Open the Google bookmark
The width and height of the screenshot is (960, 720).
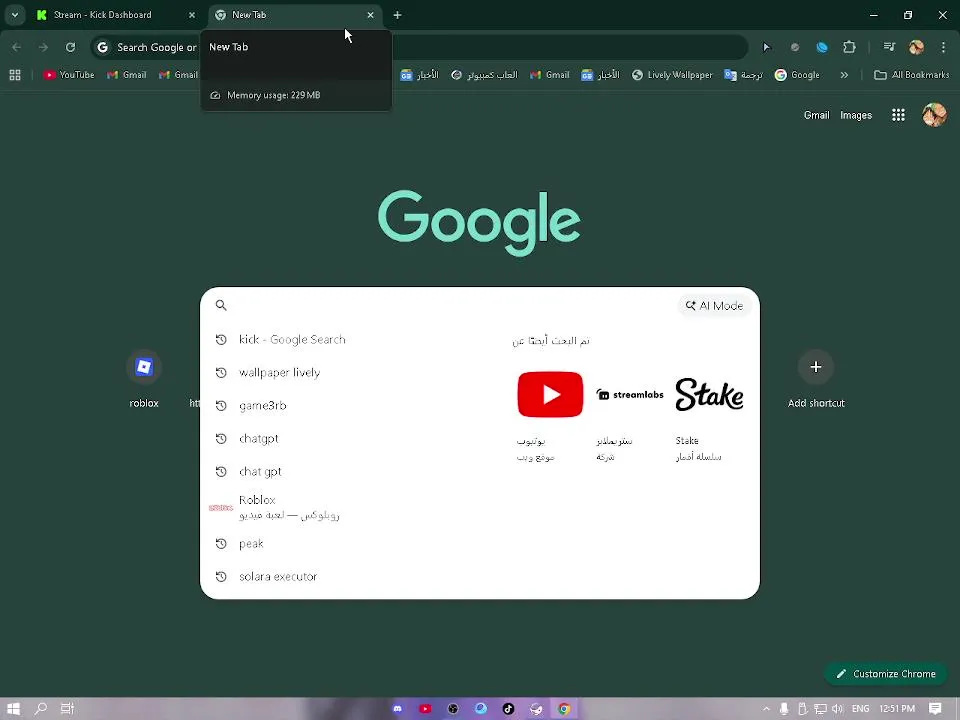point(797,75)
